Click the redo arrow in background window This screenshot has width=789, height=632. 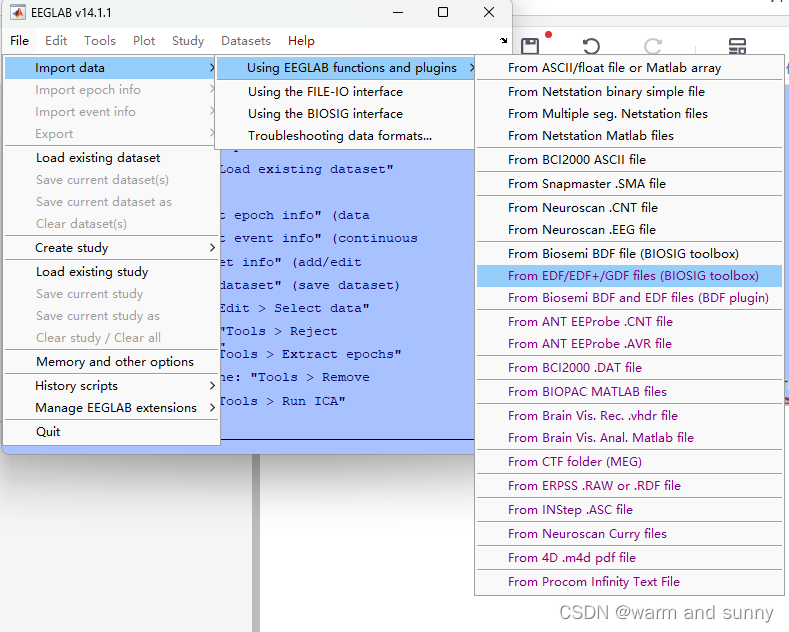[653, 46]
